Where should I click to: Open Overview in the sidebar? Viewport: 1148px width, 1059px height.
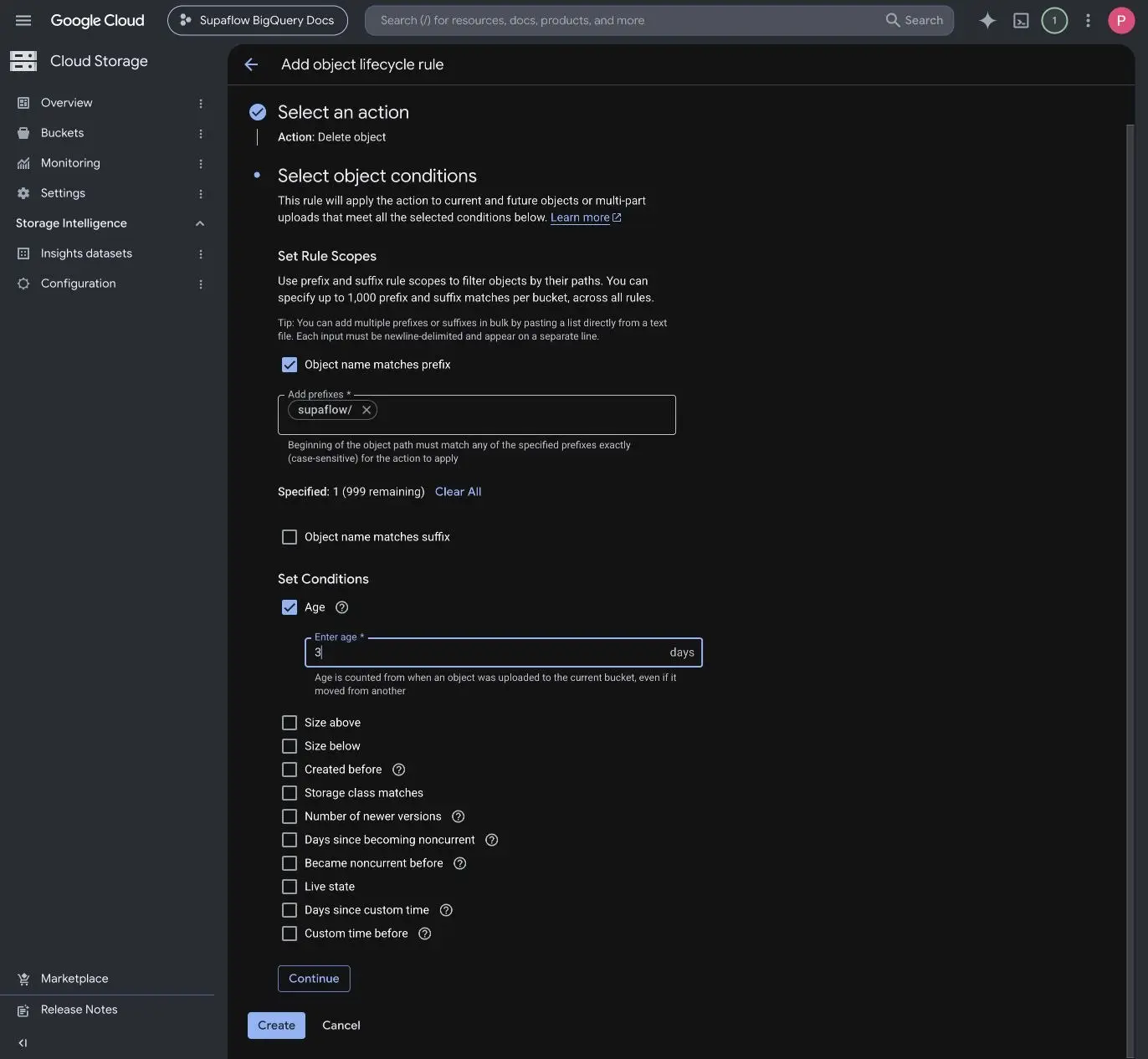point(67,103)
